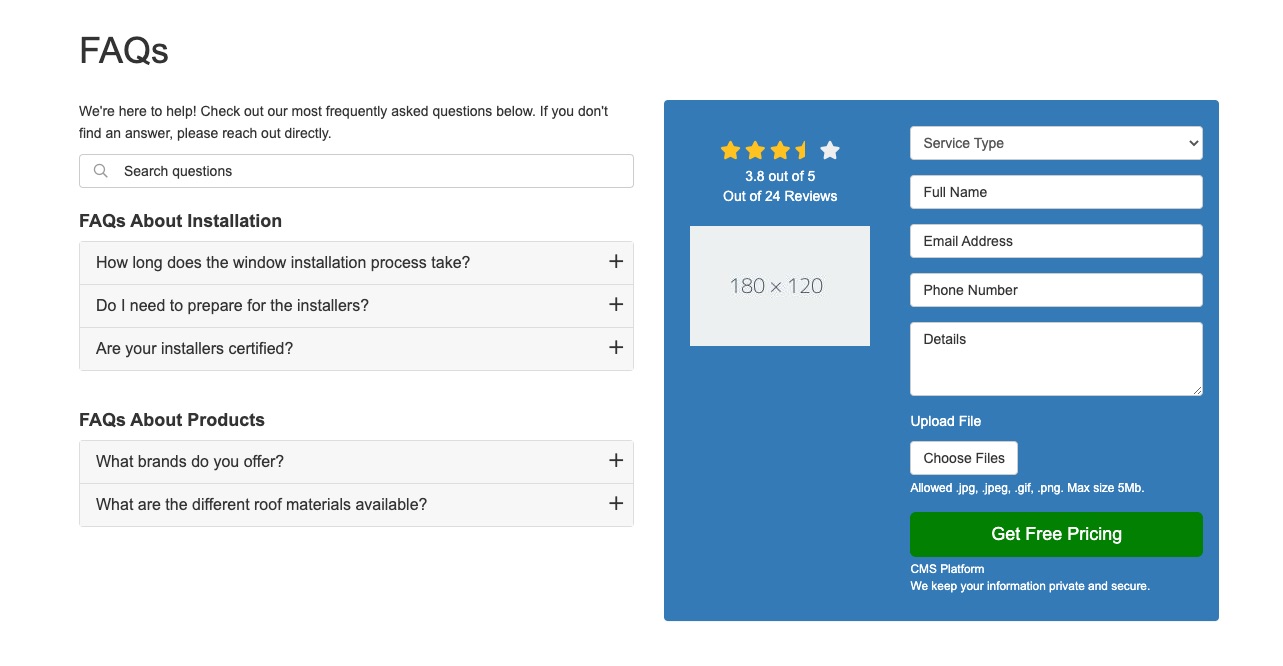1283x666 pixels.
Task: Click the half-filled fourth rating star
Action: (x=804, y=150)
